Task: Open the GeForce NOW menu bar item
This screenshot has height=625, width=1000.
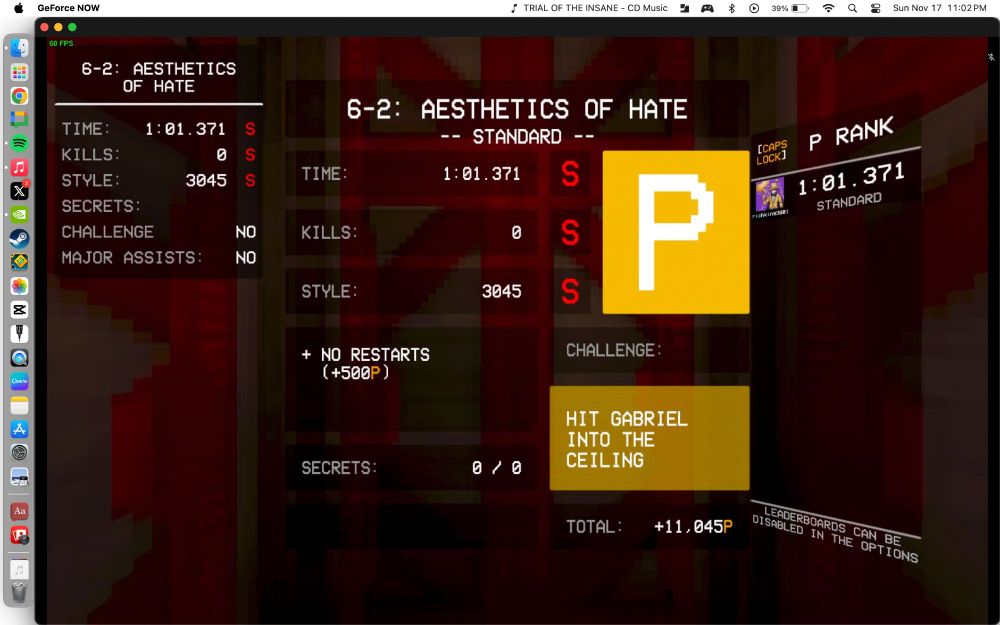Action: click(x=68, y=8)
